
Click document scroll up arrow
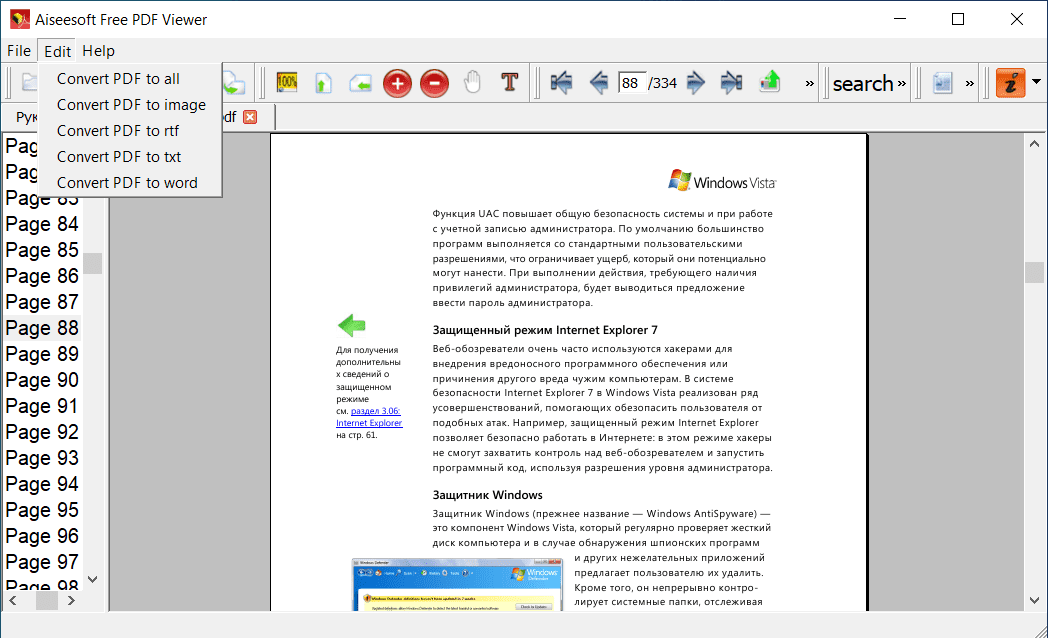1034,144
